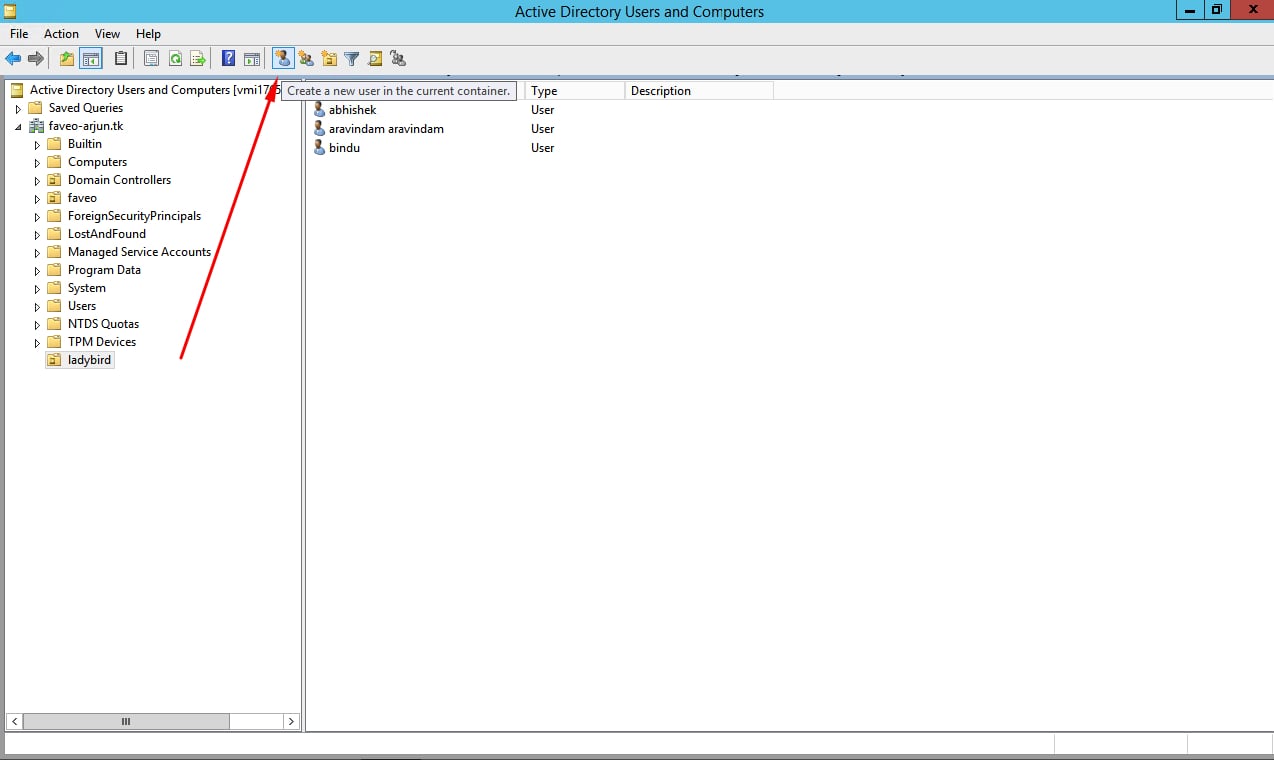Expand the Saved Queries node
This screenshot has width=1274, height=760.
(18, 108)
